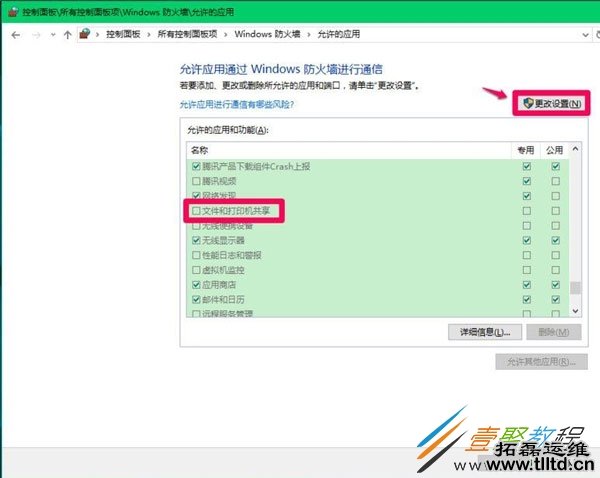Click 详细信息(L)... button
The width and height of the screenshot is (600, 478).
(485, 332)
